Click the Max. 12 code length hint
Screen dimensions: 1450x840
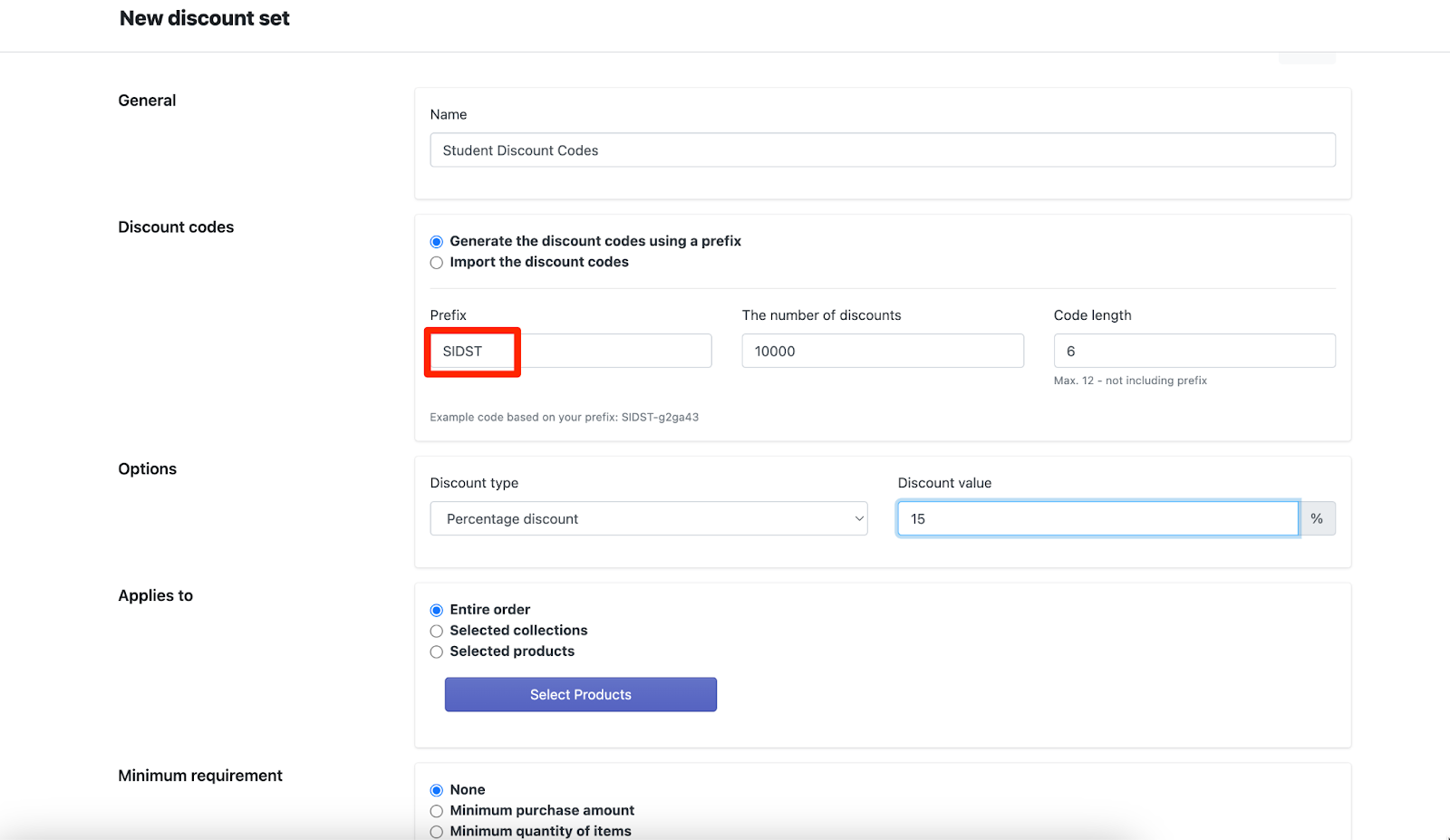click(x=1129, y=381)
